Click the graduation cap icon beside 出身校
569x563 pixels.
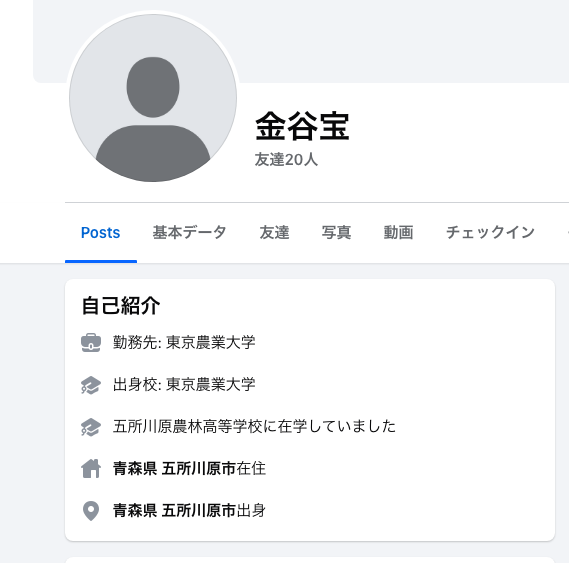[x=91, y=385]
